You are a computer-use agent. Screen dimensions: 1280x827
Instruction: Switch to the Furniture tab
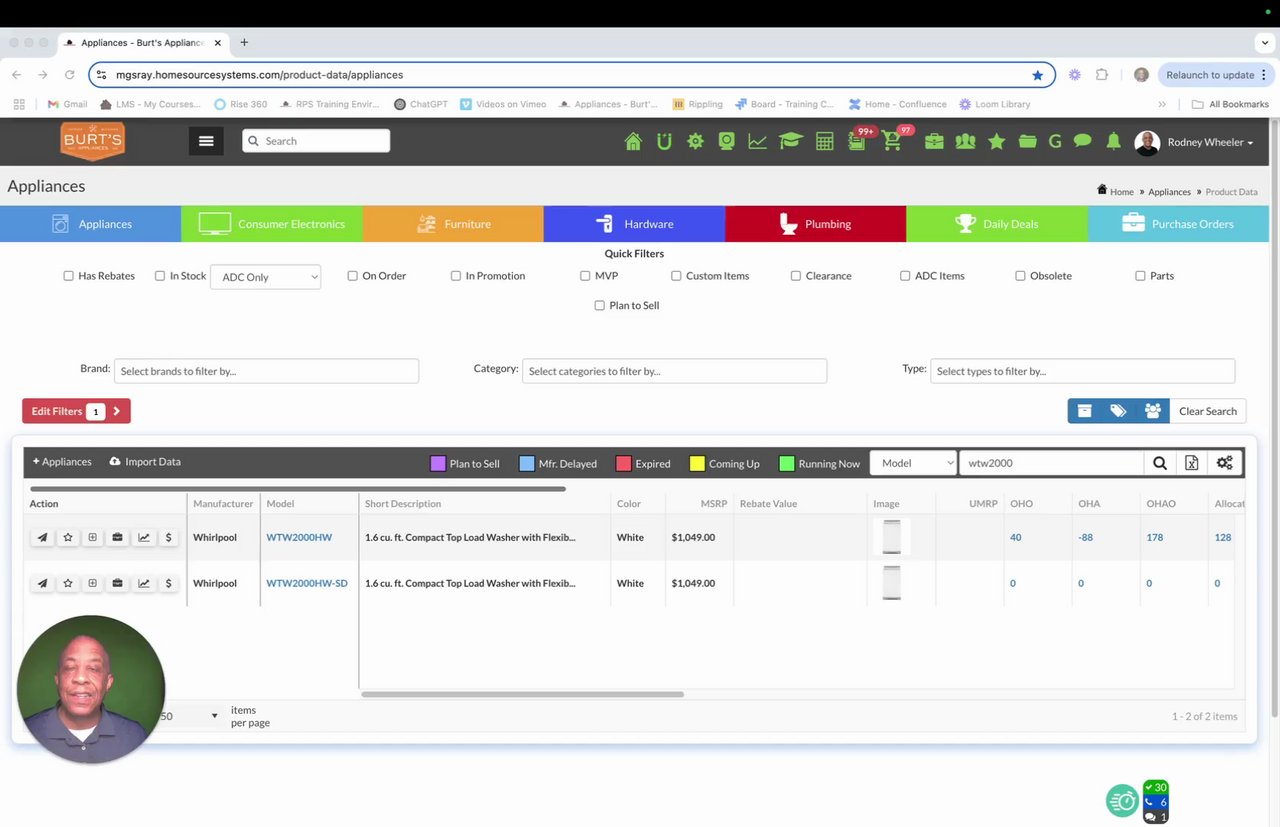pyautogui.click(x=453, y=224)
